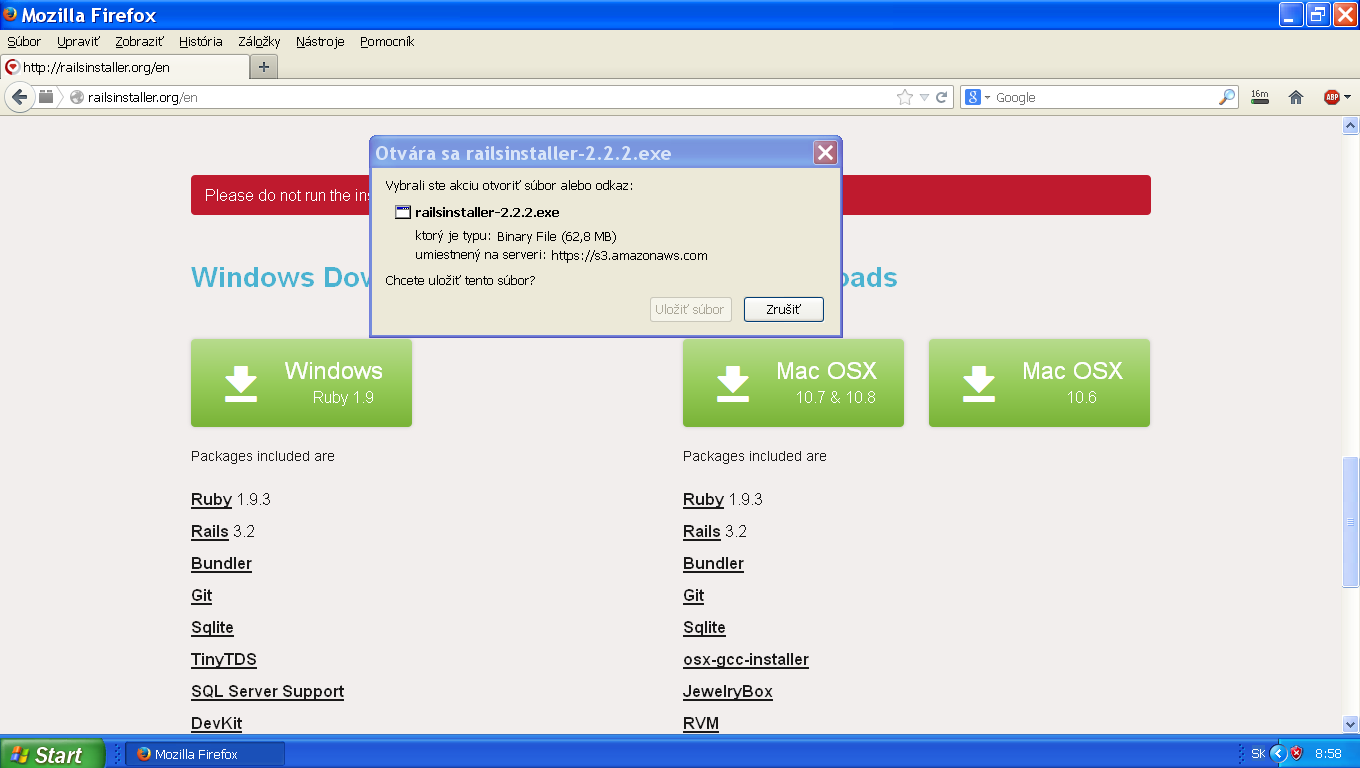The width and height of the screenshot is (1360, 768).
Task: Open the Adblock Plus dropdown arrow
Action: tap(1347, 97)
